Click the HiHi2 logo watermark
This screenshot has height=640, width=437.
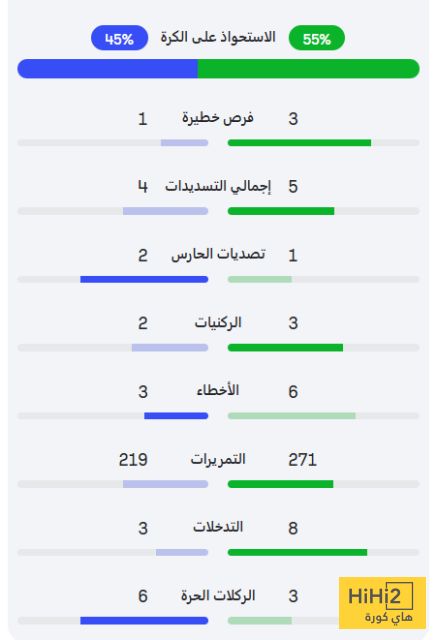point(382,602)
